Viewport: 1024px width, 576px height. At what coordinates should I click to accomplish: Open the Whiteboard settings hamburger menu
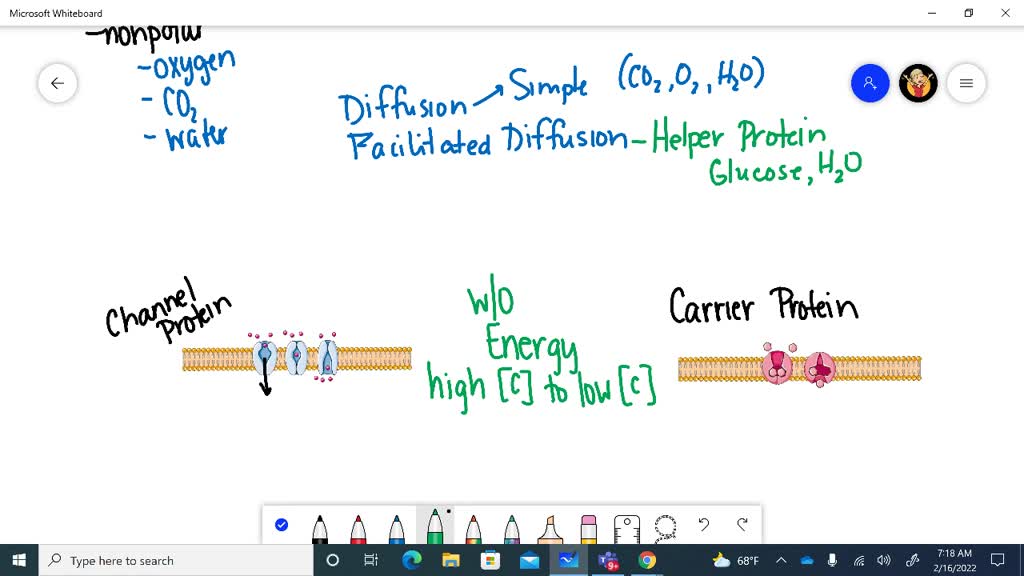point(966,83)
